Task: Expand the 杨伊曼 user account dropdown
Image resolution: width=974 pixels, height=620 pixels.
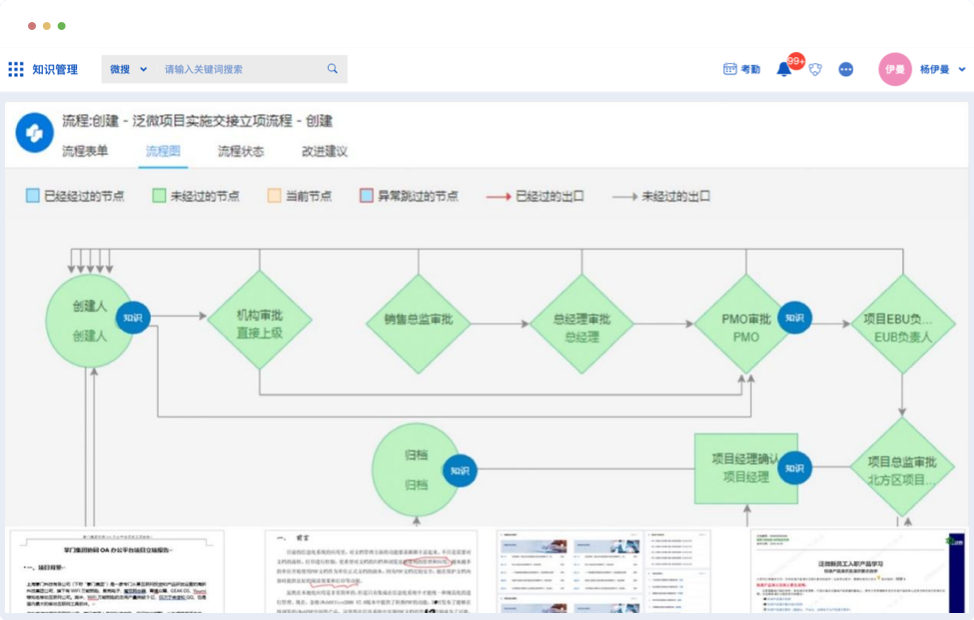Action: (961, 69)
